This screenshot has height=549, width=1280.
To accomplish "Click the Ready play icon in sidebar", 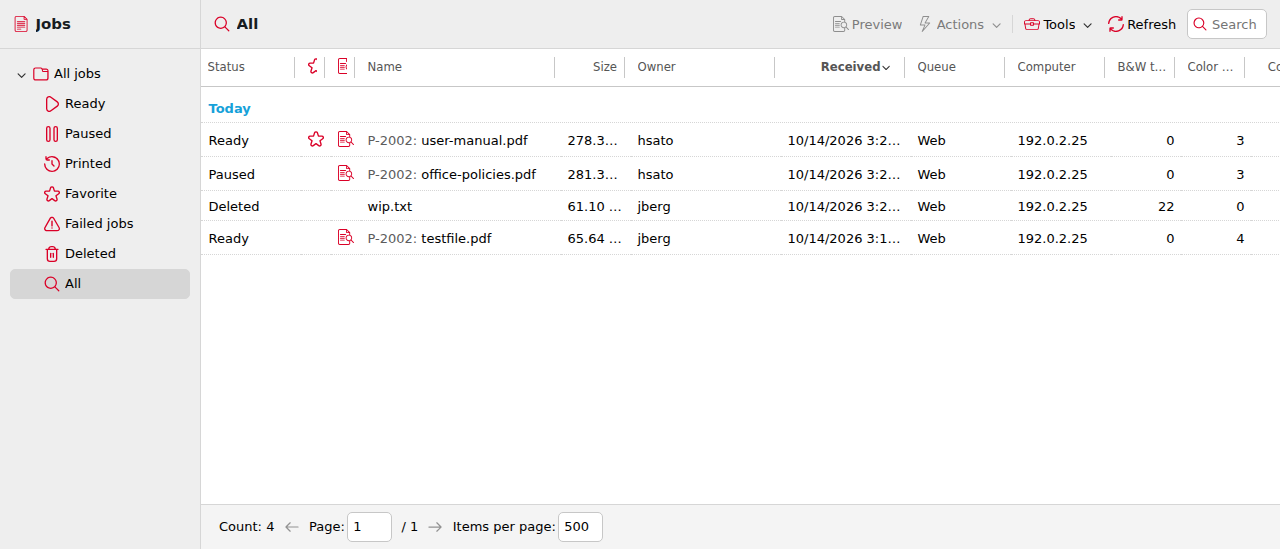I will 52,104.
